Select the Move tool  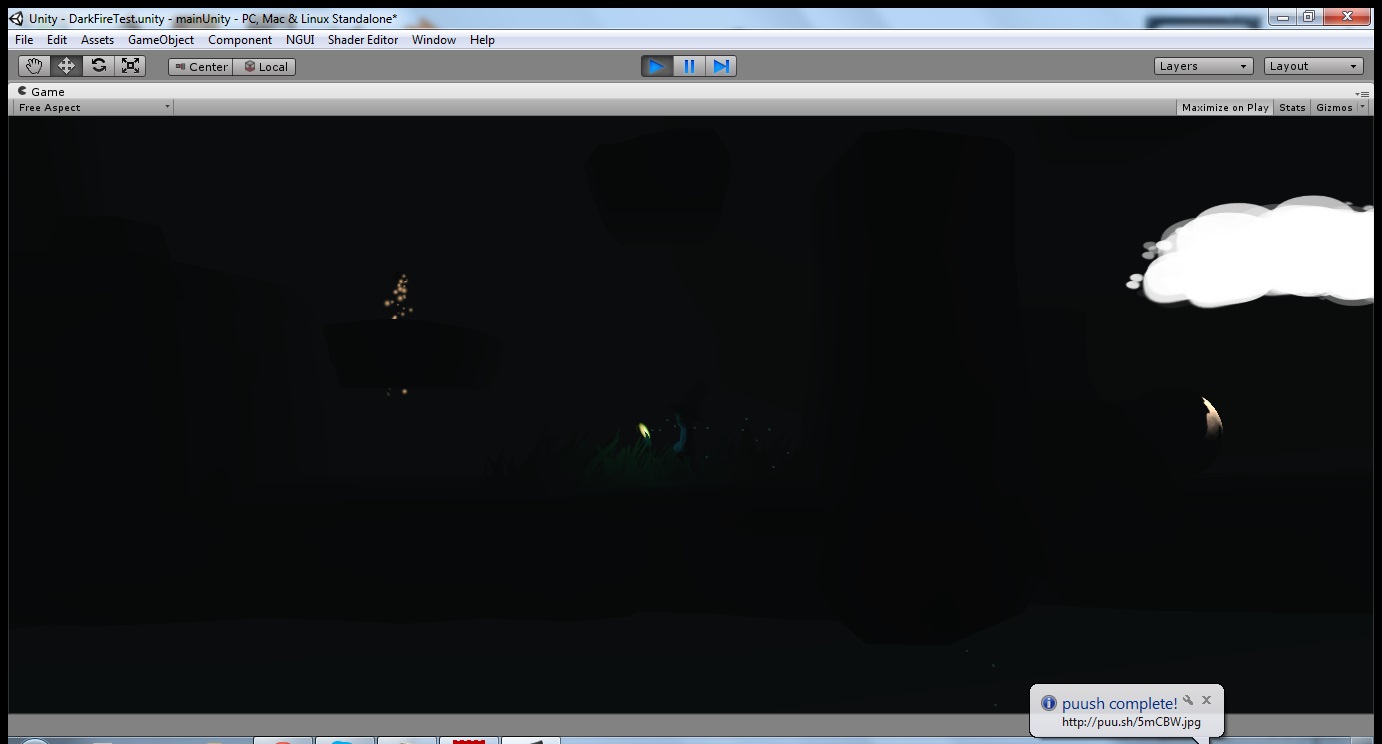[66, 66]
